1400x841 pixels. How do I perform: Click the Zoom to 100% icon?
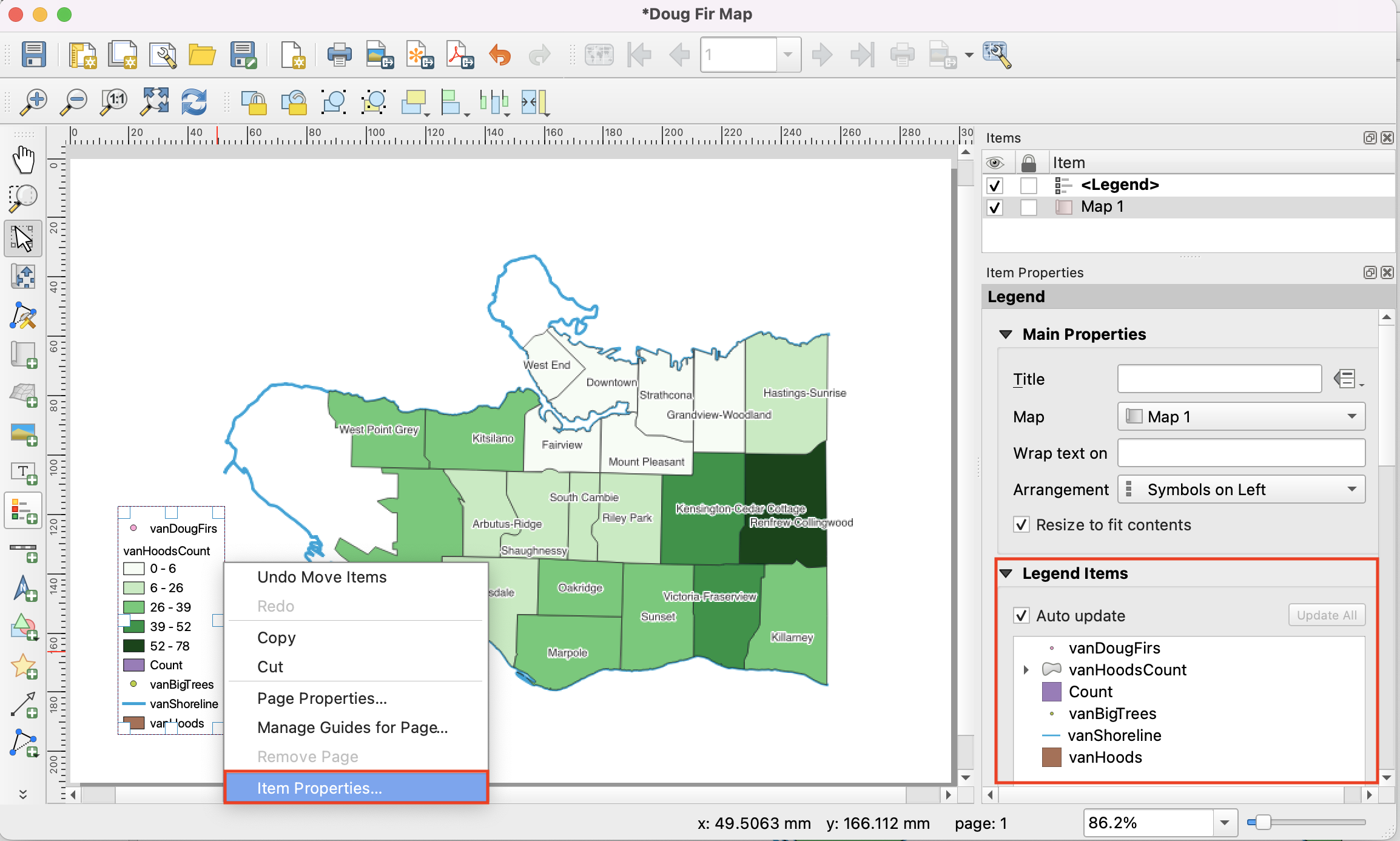pyautogui.click(x=114, y=102)
